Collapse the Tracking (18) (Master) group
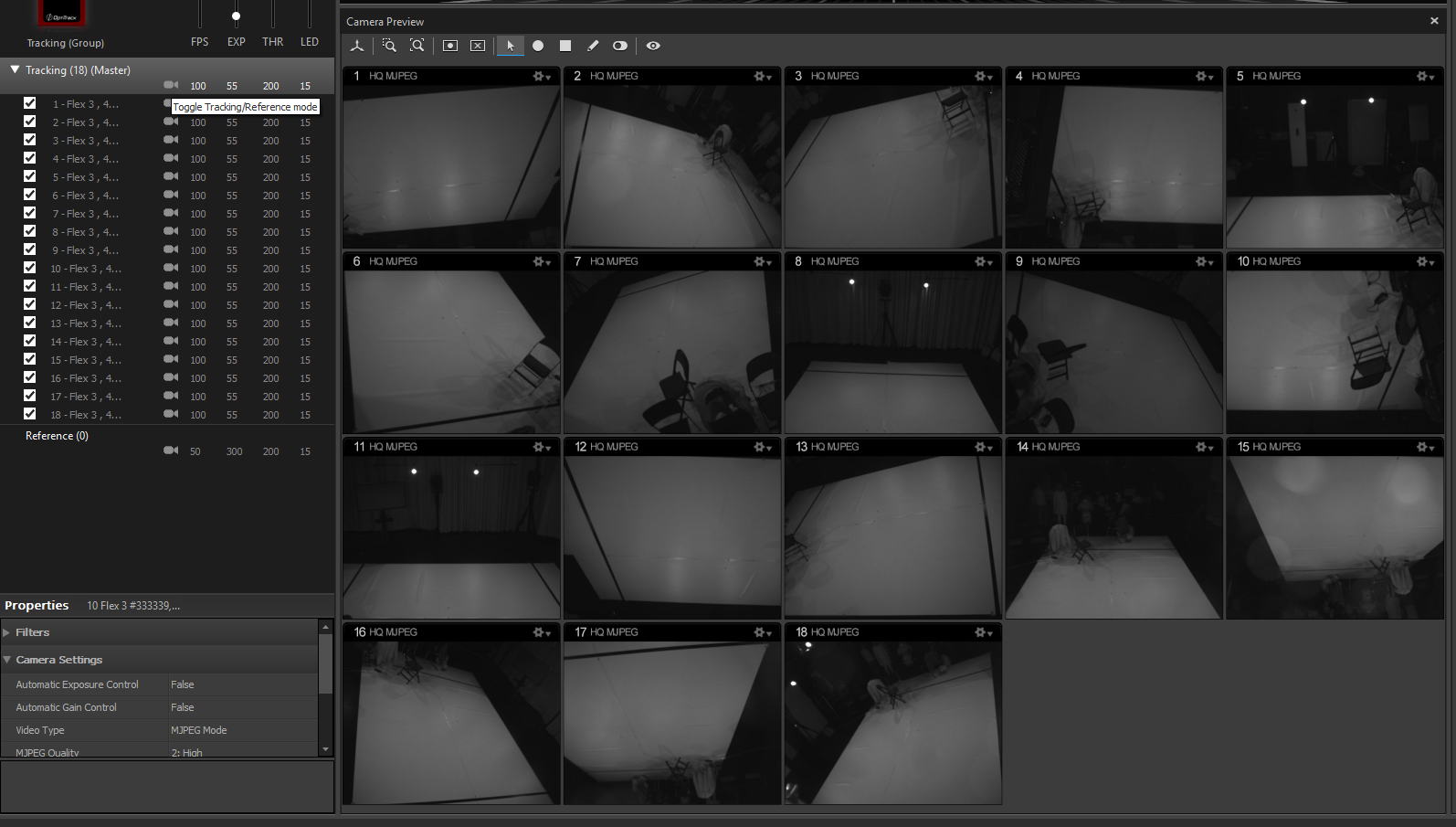 (x=15, y=69)
